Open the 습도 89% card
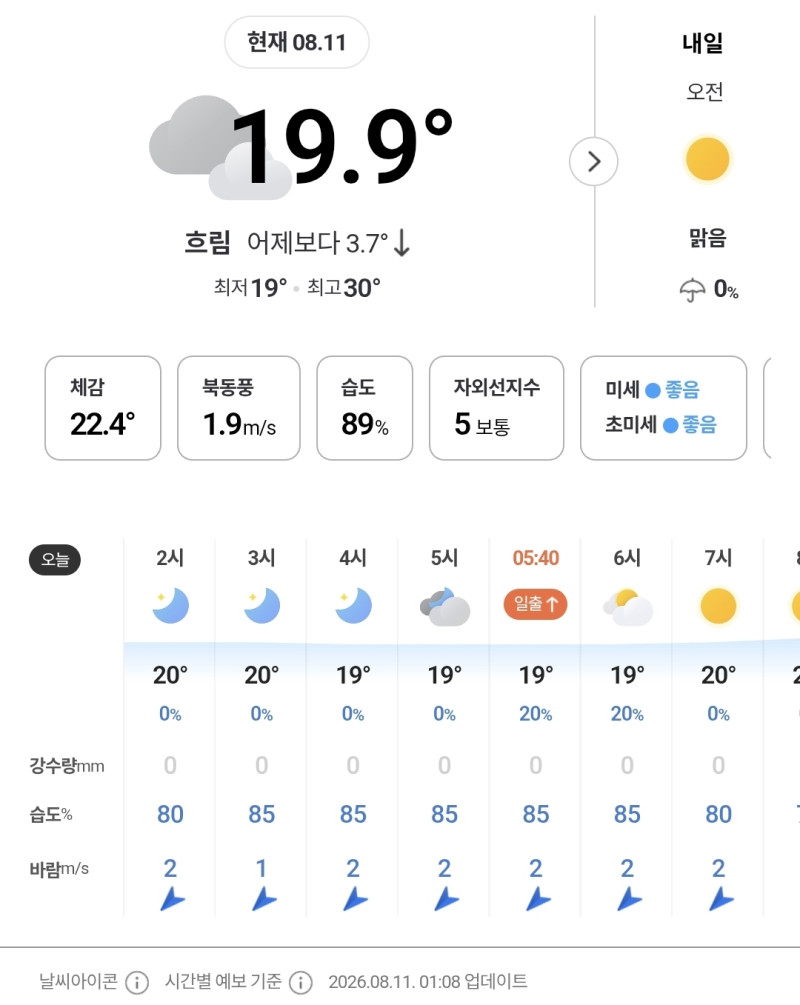This screenshot has width=800, height=1005. pyautogui.click(x=365, y=408)
